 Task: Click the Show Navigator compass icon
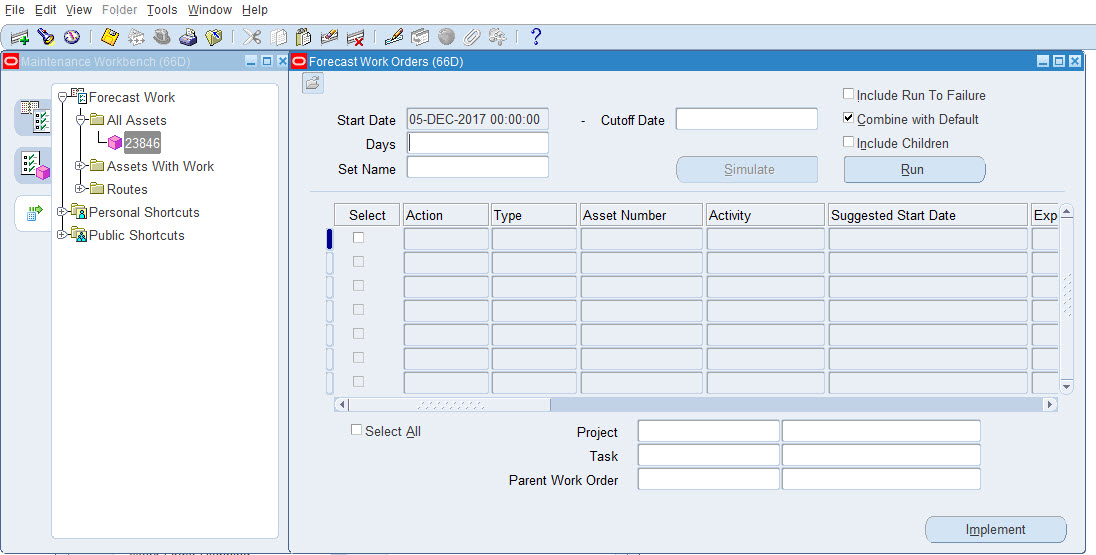coord(71,36)
